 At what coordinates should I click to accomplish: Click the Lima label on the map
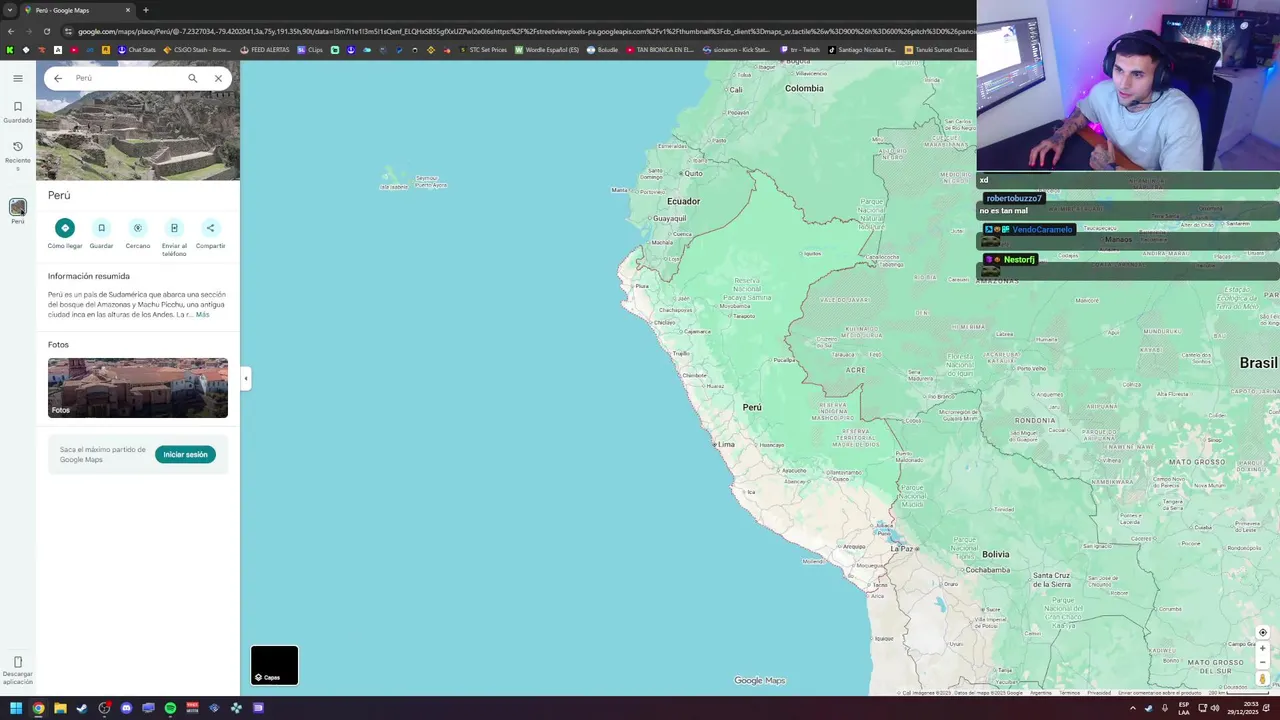point(726,444)
